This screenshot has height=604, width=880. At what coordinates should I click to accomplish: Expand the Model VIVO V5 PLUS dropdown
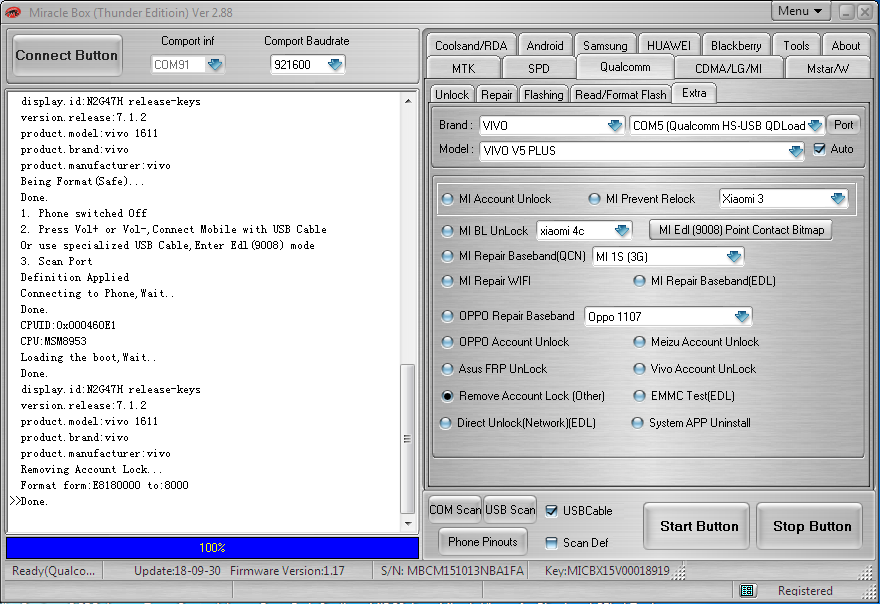coord(796,150)
